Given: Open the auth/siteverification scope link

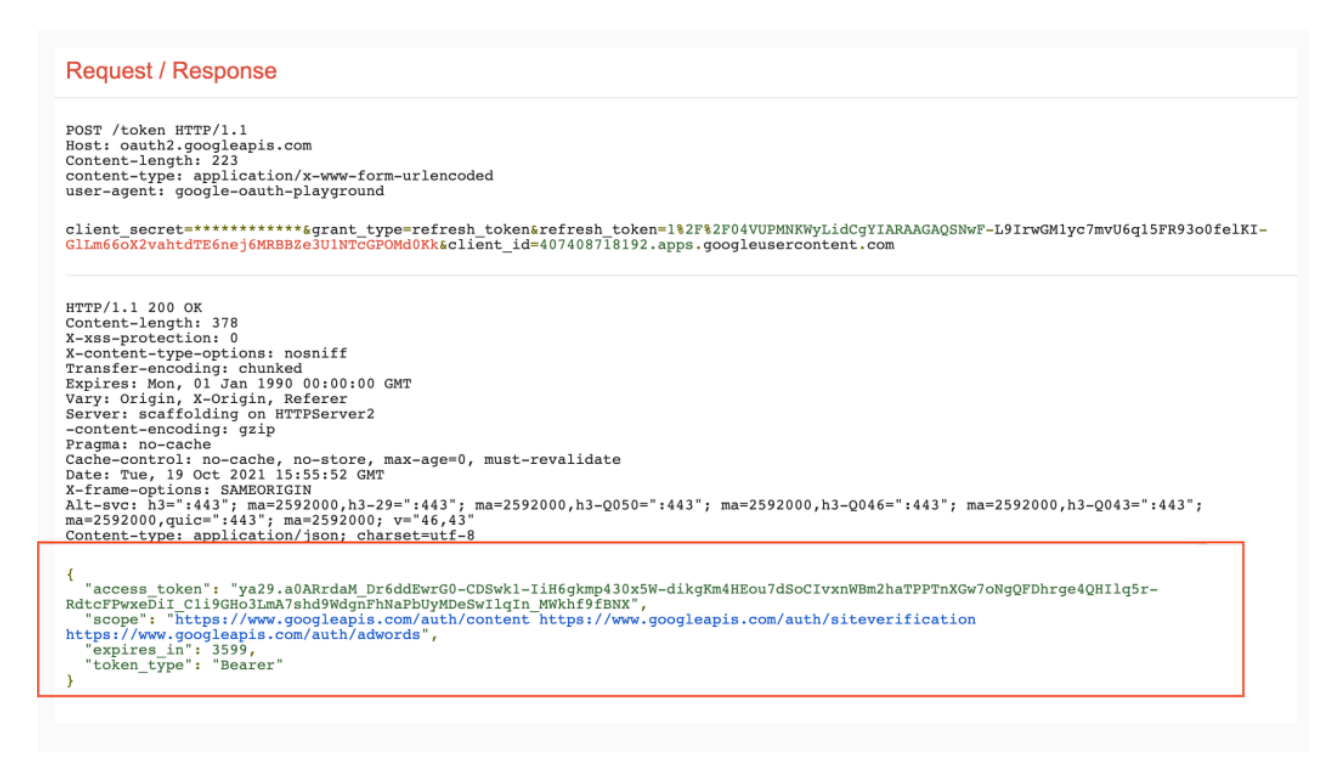Looking at the screenshot, I should tap(757, 619).
